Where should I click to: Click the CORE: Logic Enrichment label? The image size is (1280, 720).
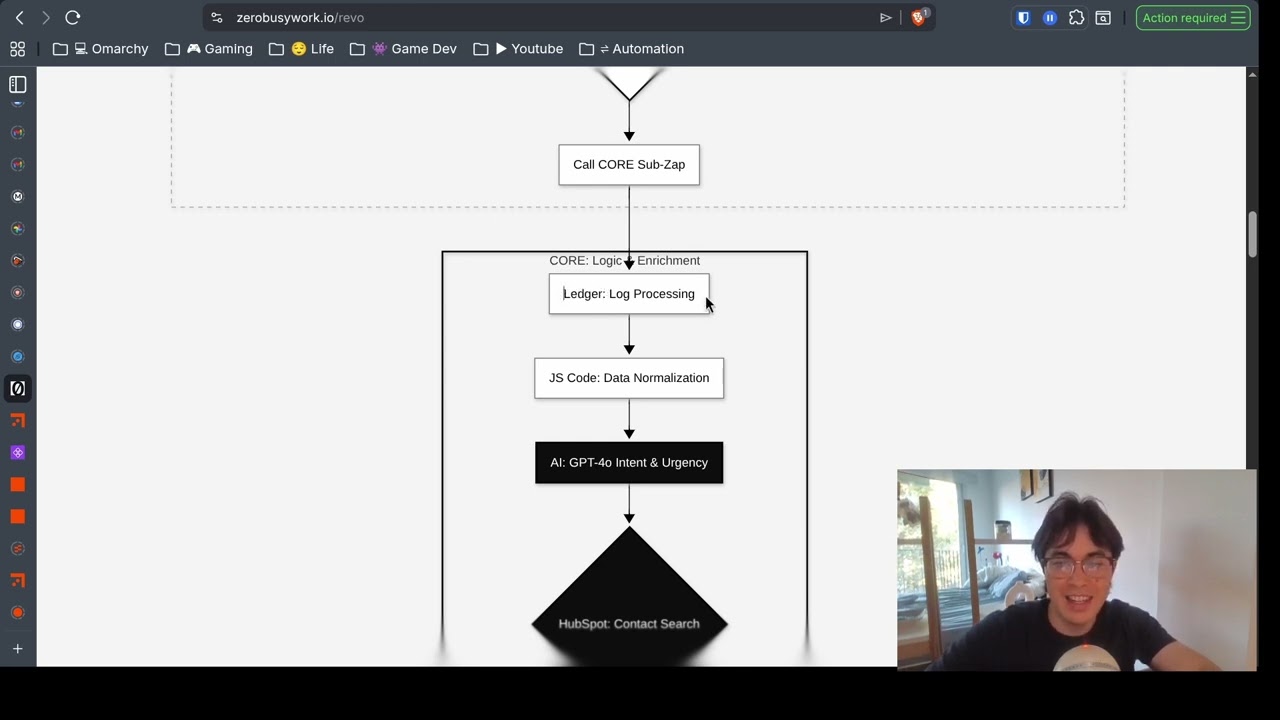[624, 260]
